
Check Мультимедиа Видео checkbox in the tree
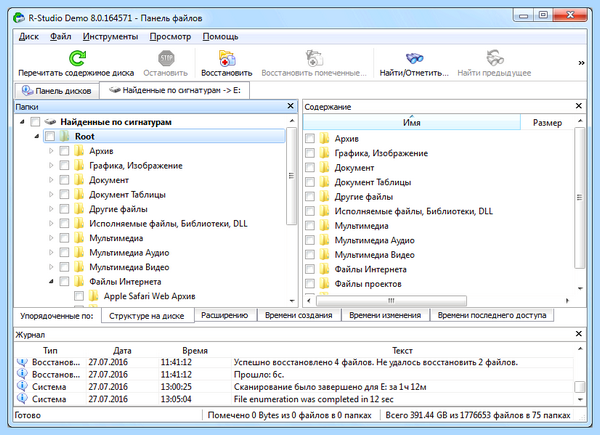tap(64, 267)
